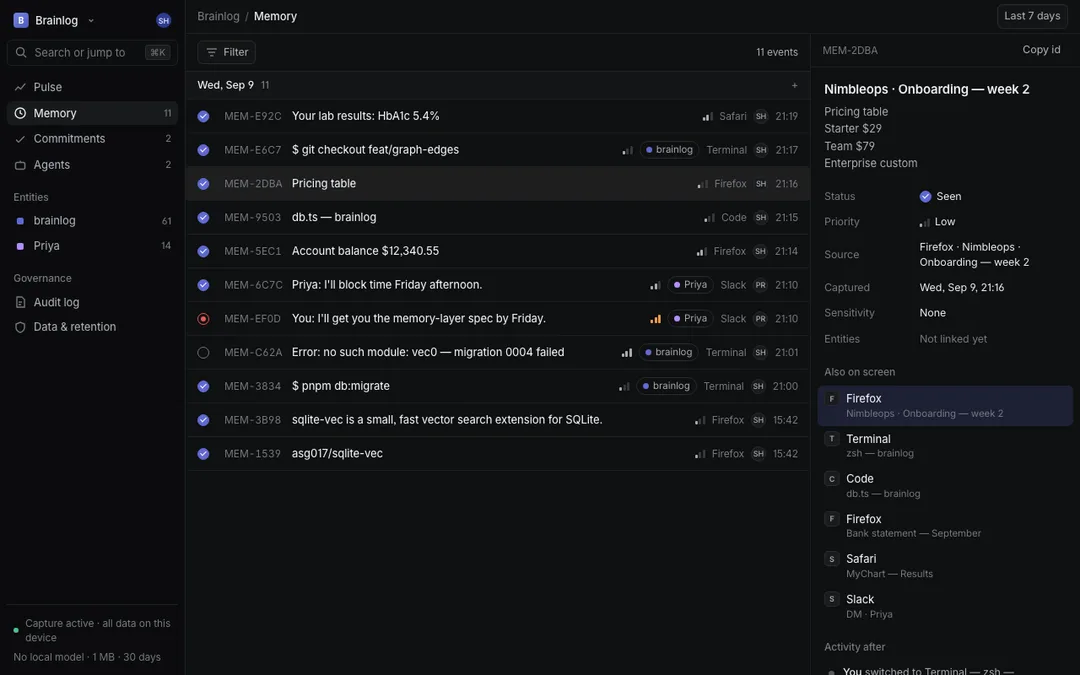Click priority bars on migration error row
The image size is (1080, 675).
pyautogui.click(x=627, y=353)
